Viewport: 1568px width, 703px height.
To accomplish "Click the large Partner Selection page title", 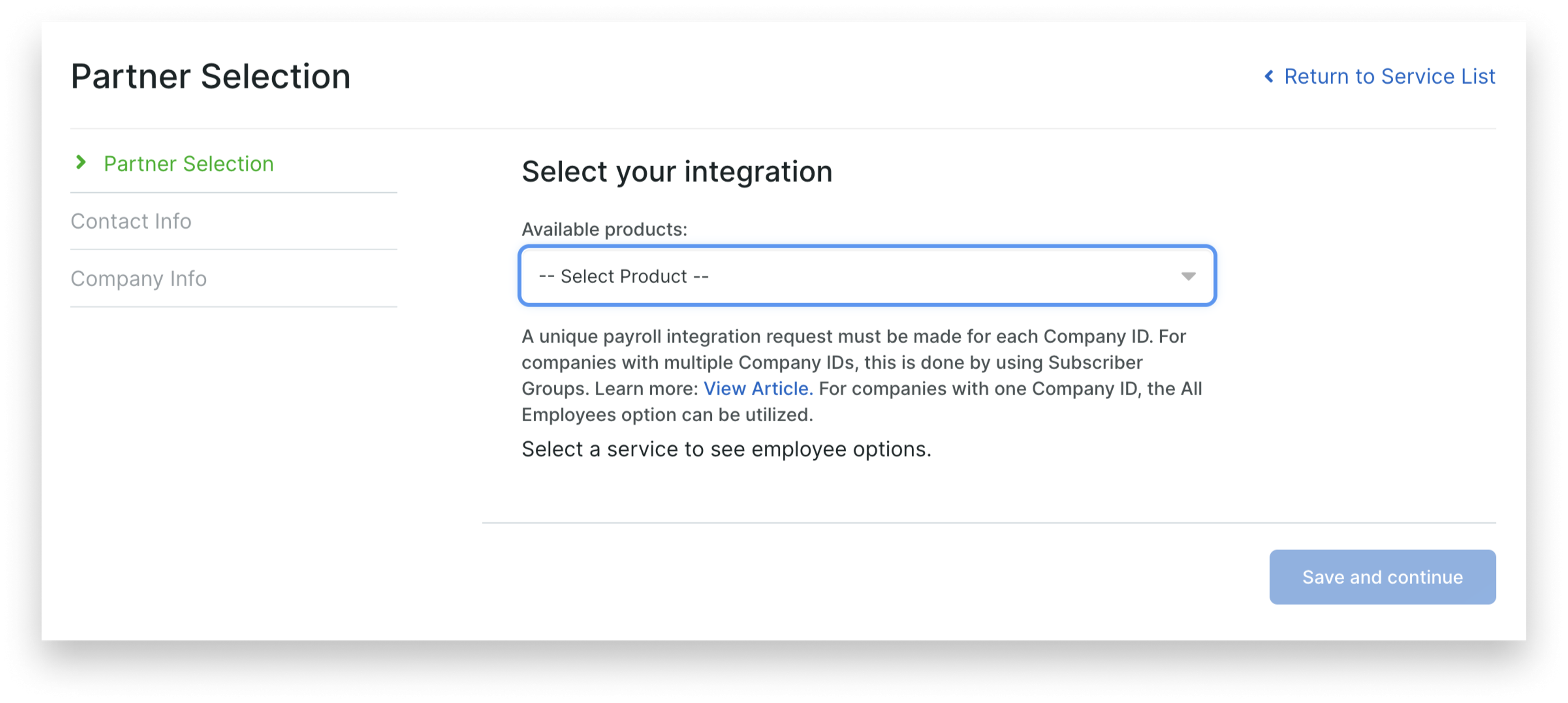I will pos(211,77).
